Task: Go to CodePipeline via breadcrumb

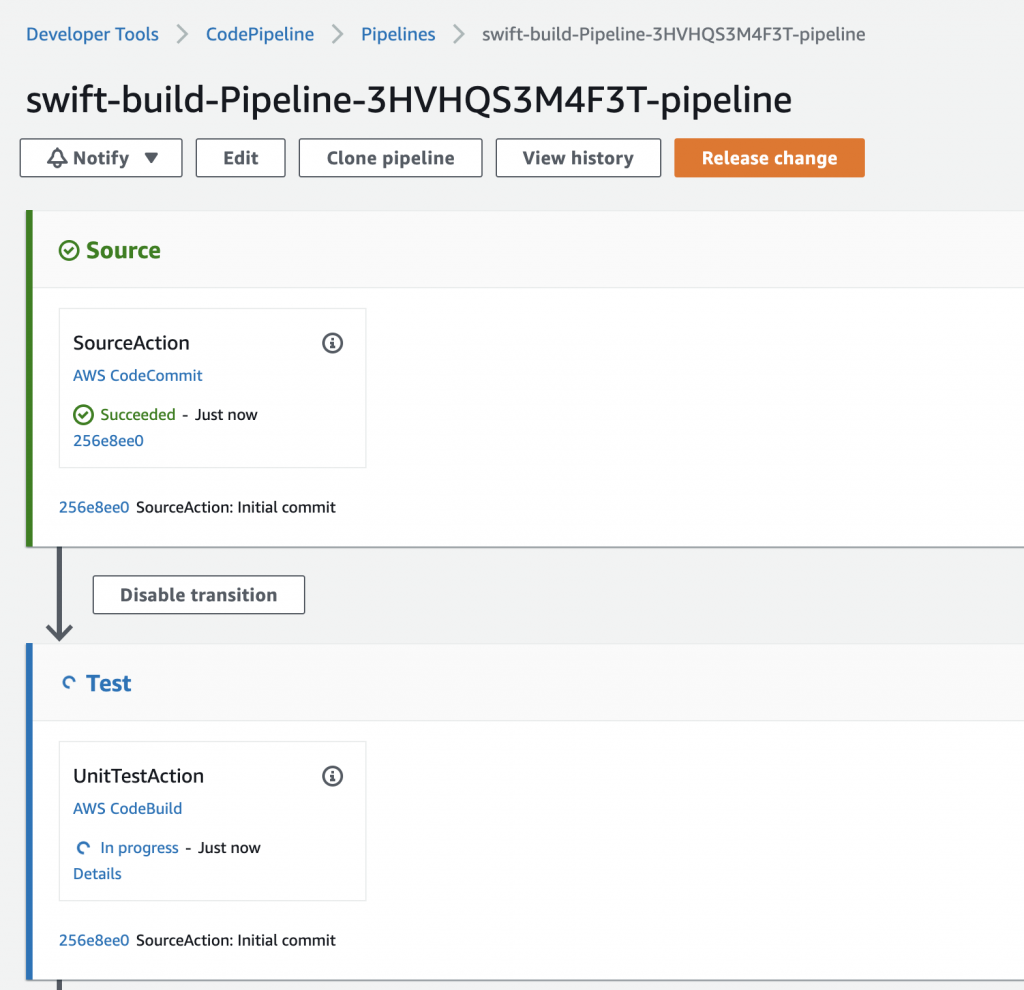Action: 259,33
